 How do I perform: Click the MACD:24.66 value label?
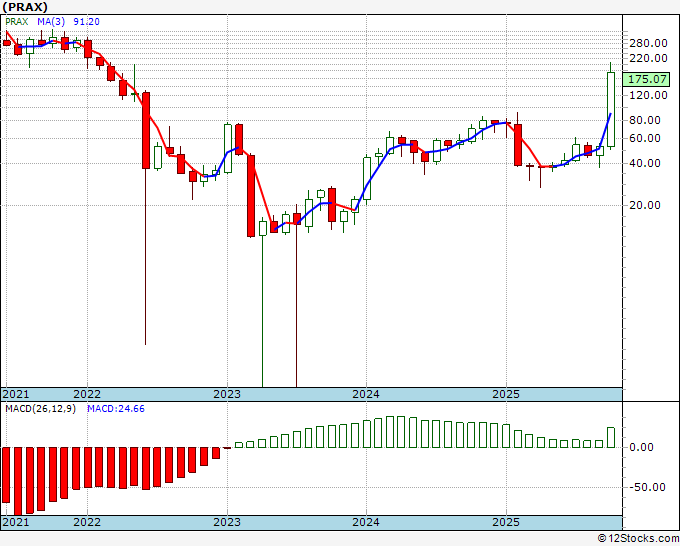(116, 409)
